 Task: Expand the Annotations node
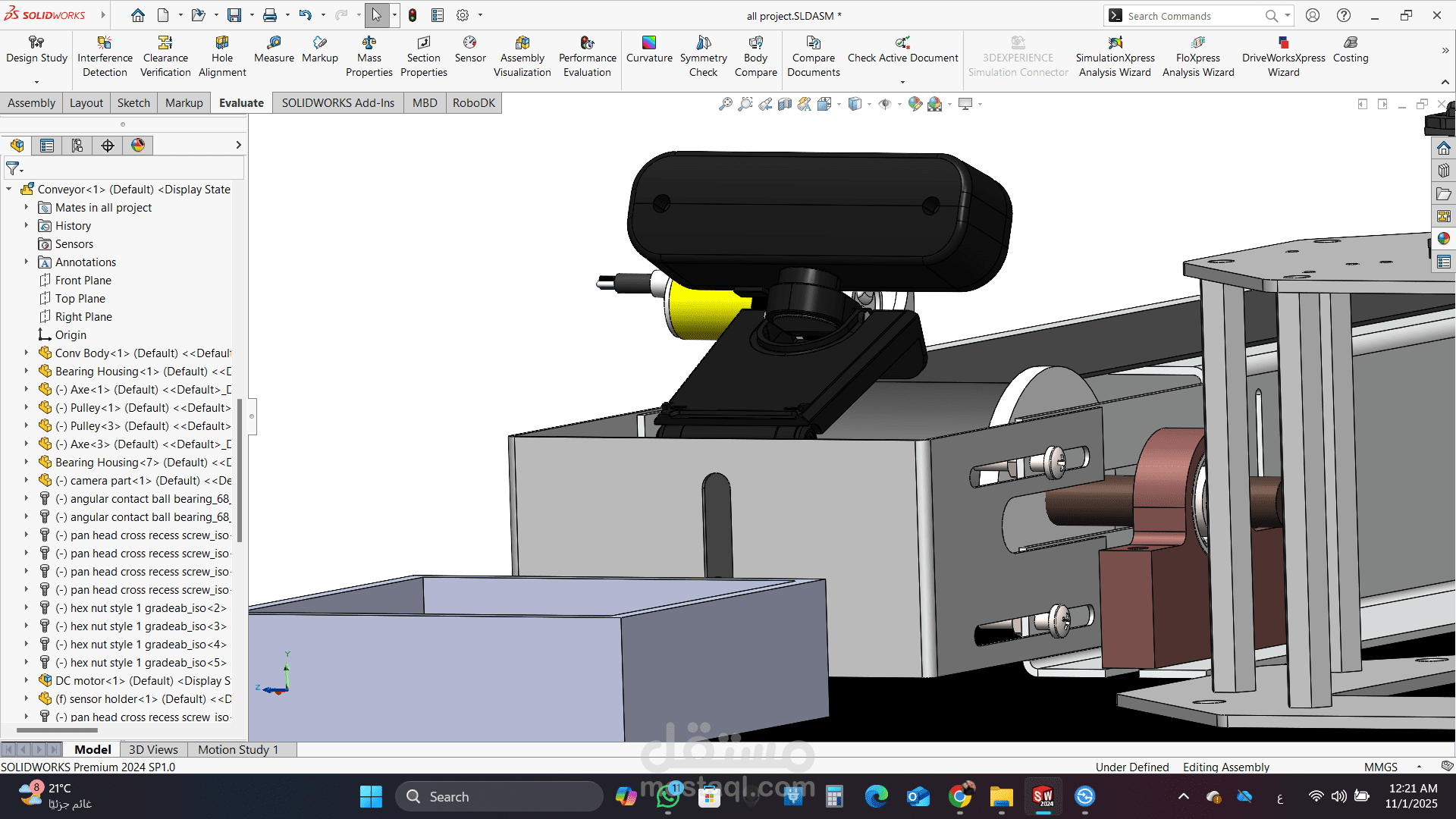point(26,262)
